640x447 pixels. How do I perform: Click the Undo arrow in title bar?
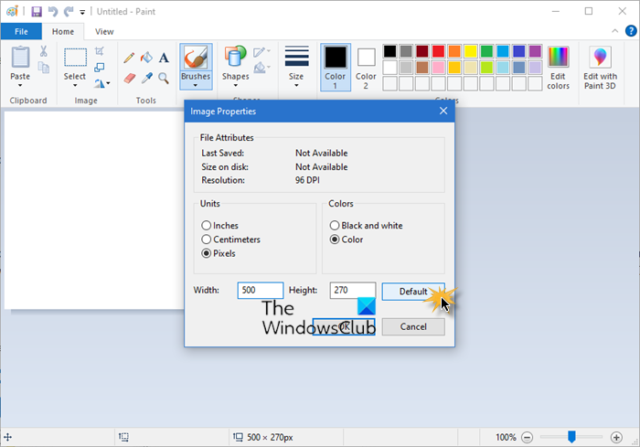(x=53, y=11)
